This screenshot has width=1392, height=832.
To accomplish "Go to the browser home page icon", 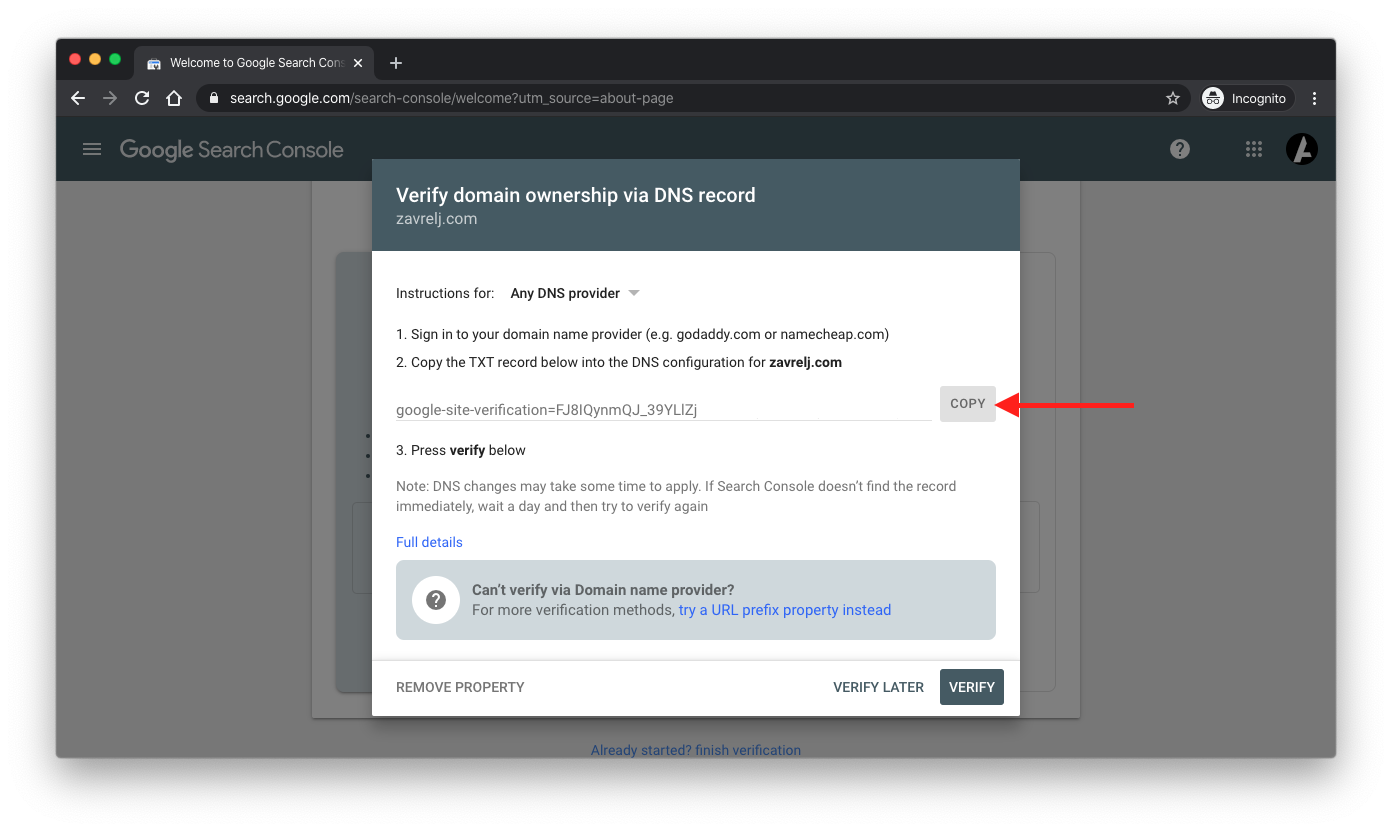I will 174,98.
